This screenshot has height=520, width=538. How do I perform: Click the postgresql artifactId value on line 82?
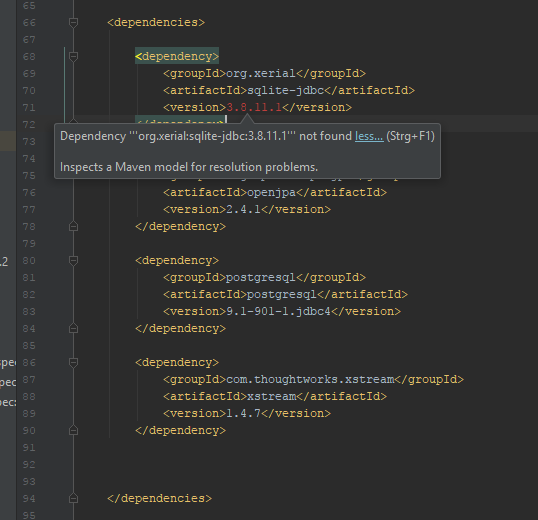pos(282,294)
